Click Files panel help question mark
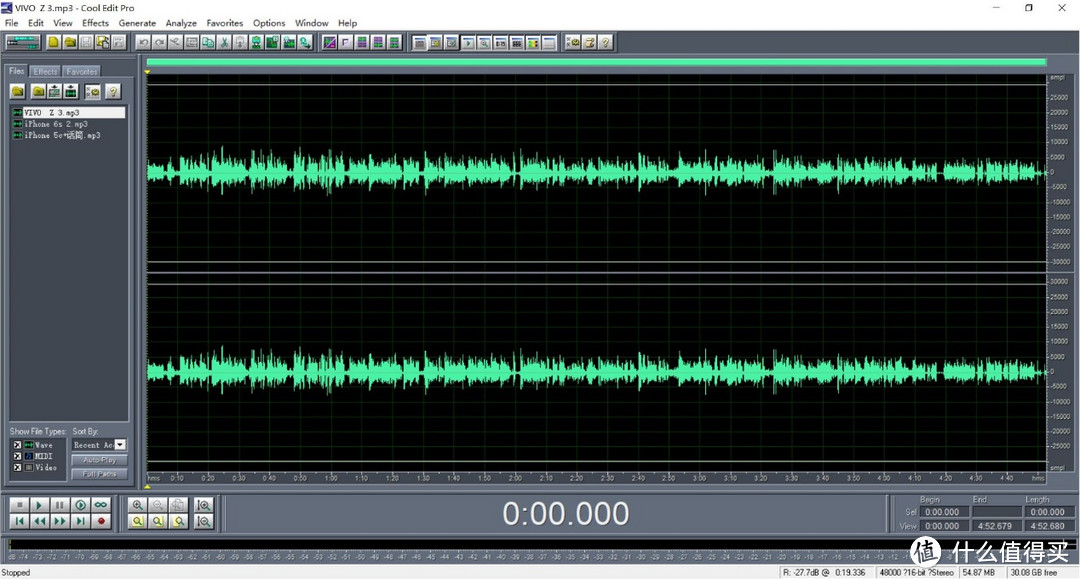Image resolution: width=1080 pixels, height=579 pixels. click(x=113, y=91)
